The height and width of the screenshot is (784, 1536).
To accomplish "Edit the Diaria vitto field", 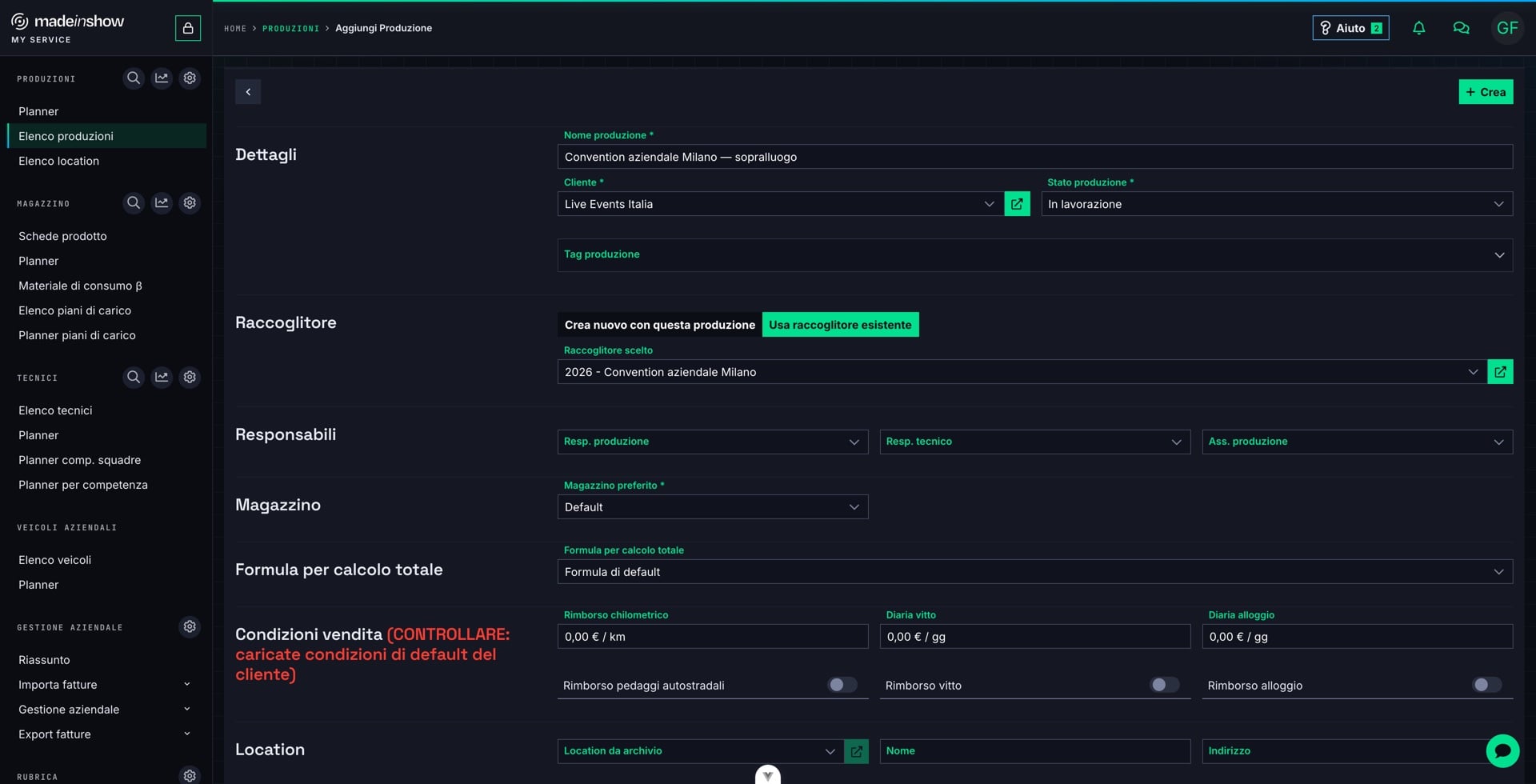I will click(1034, 637).
